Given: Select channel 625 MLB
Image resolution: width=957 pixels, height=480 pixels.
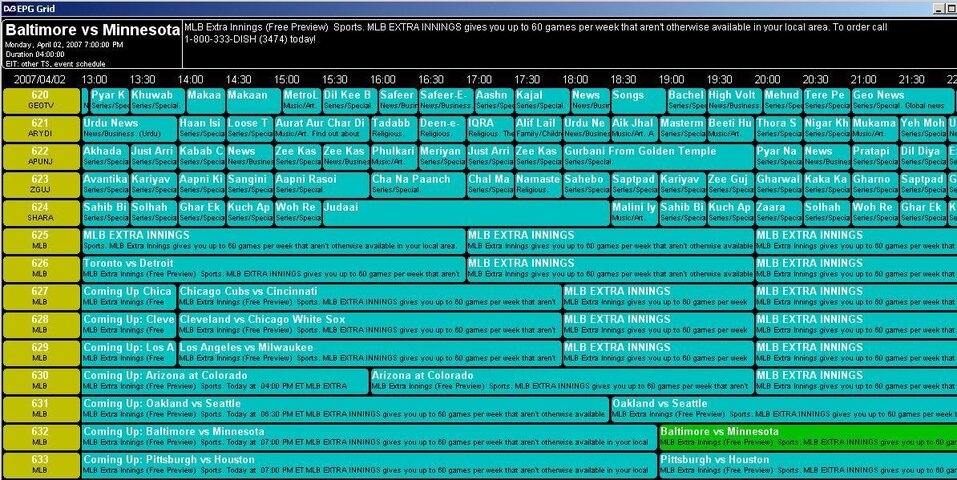Looking at the screenshot, I should click(41, 241).
